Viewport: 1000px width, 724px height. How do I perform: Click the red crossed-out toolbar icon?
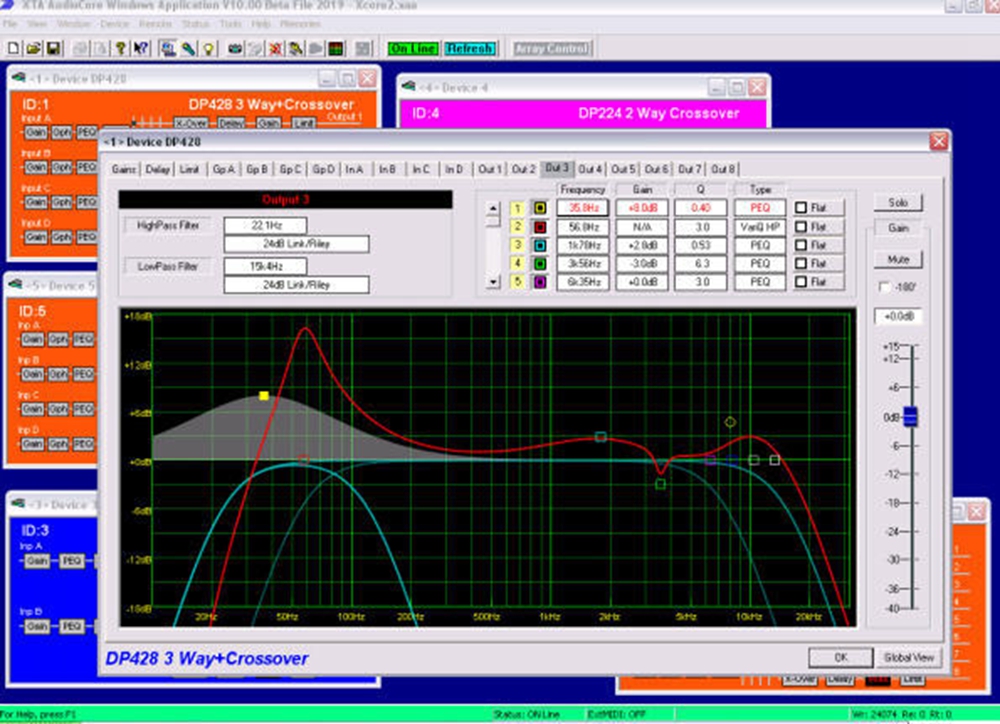click(x=276, y=48)
